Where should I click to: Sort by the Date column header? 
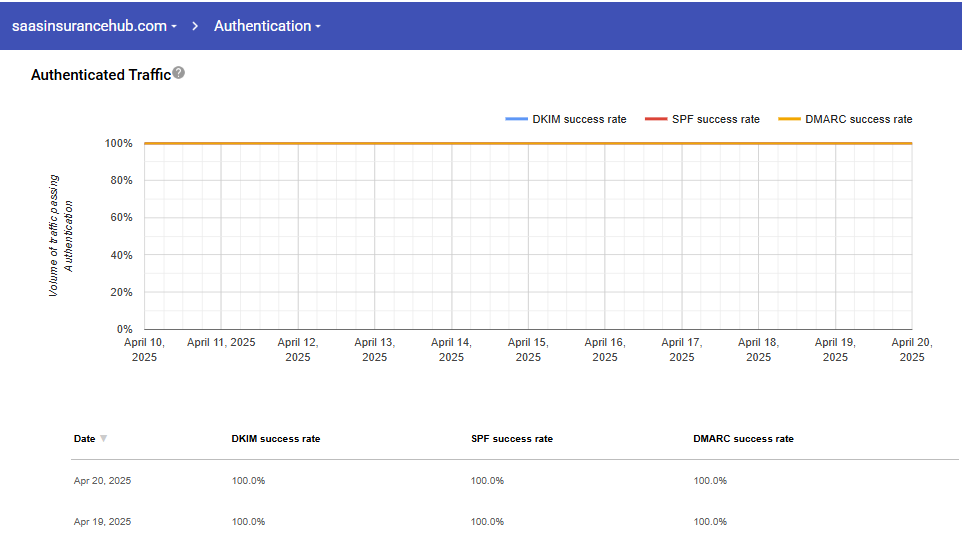[x=85, y=439]
